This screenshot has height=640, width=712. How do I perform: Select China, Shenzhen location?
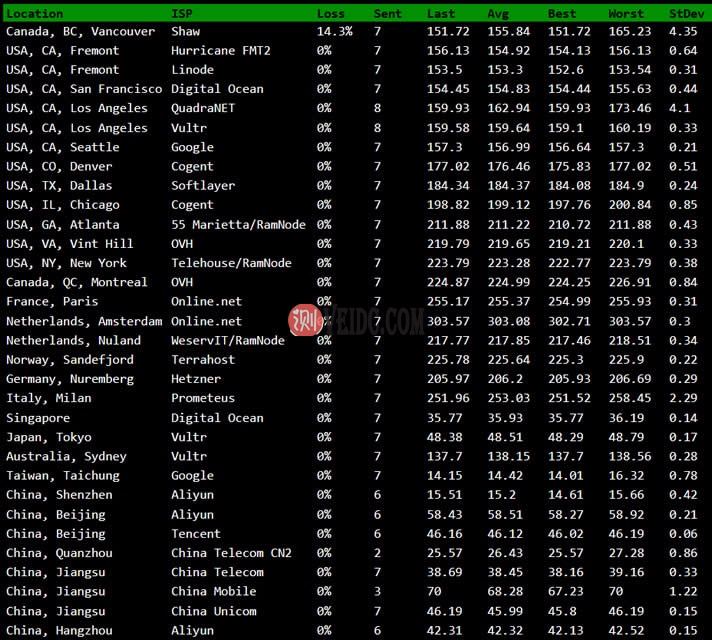pyautogui.click(x=59, y=495)
